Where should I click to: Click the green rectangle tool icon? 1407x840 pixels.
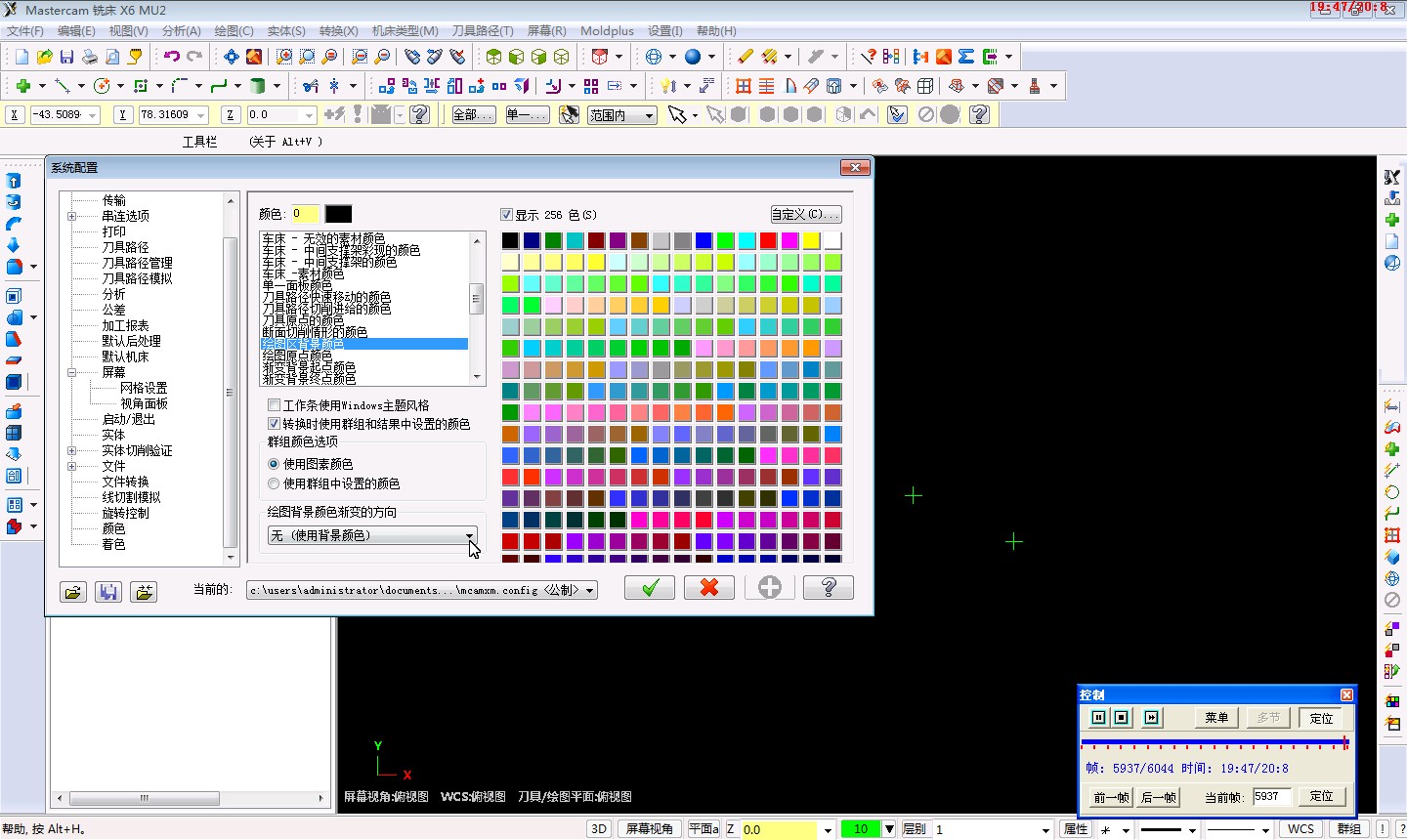tap(140, 86)
